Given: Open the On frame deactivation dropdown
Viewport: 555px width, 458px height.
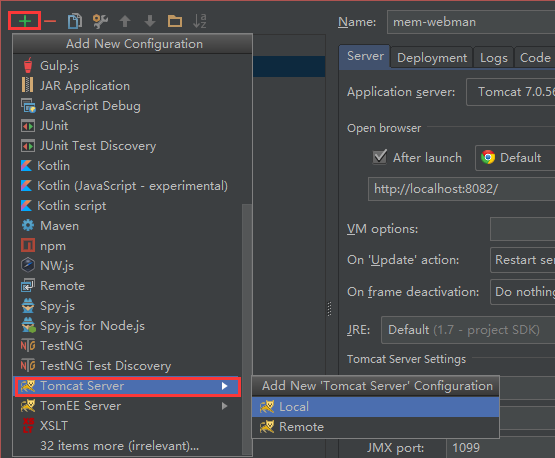Looking at the screenshot, I should coord(522,292).
